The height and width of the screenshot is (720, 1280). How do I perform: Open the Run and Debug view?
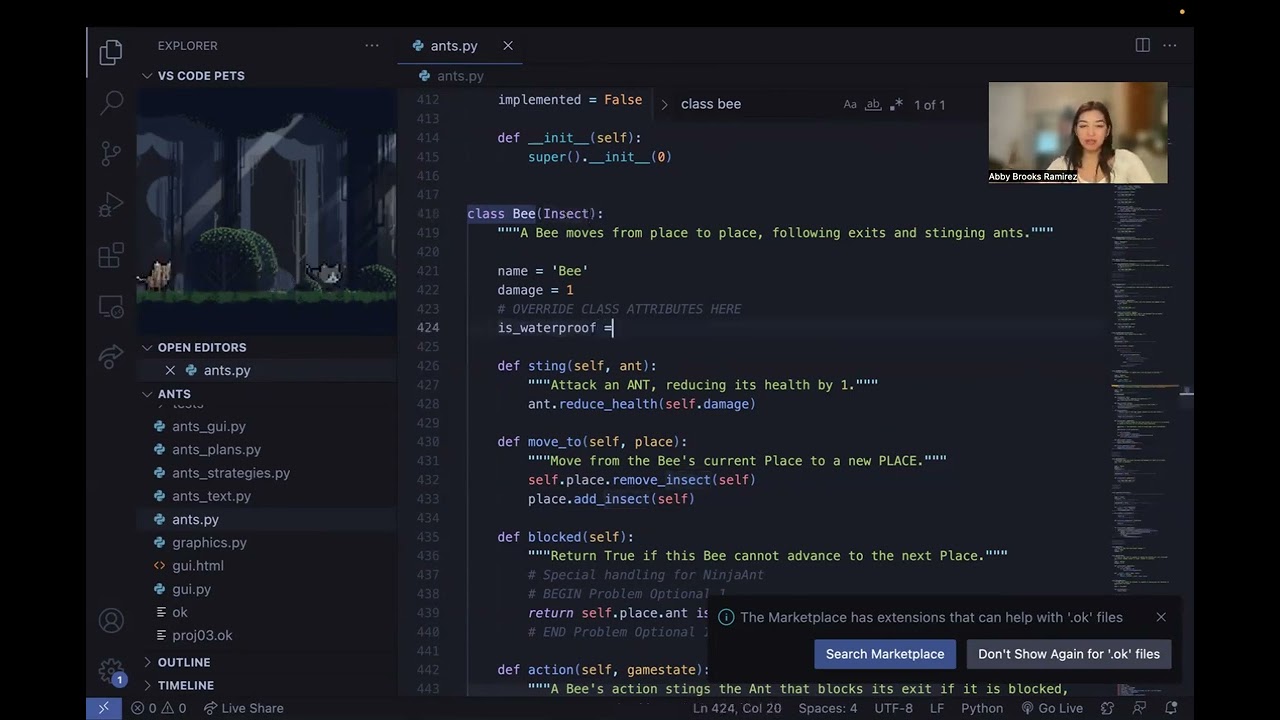[111, 204]
